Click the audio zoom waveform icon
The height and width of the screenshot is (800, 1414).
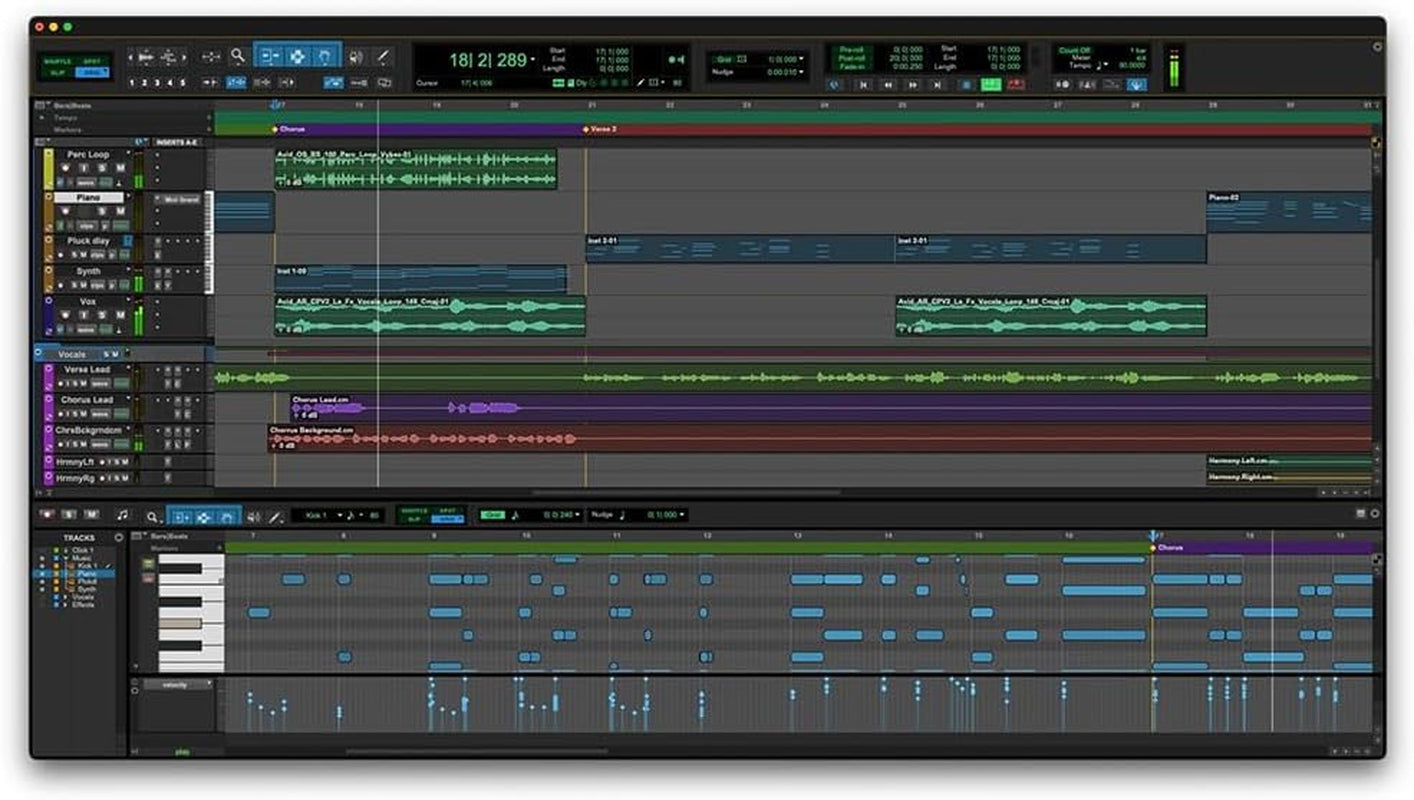146,57
